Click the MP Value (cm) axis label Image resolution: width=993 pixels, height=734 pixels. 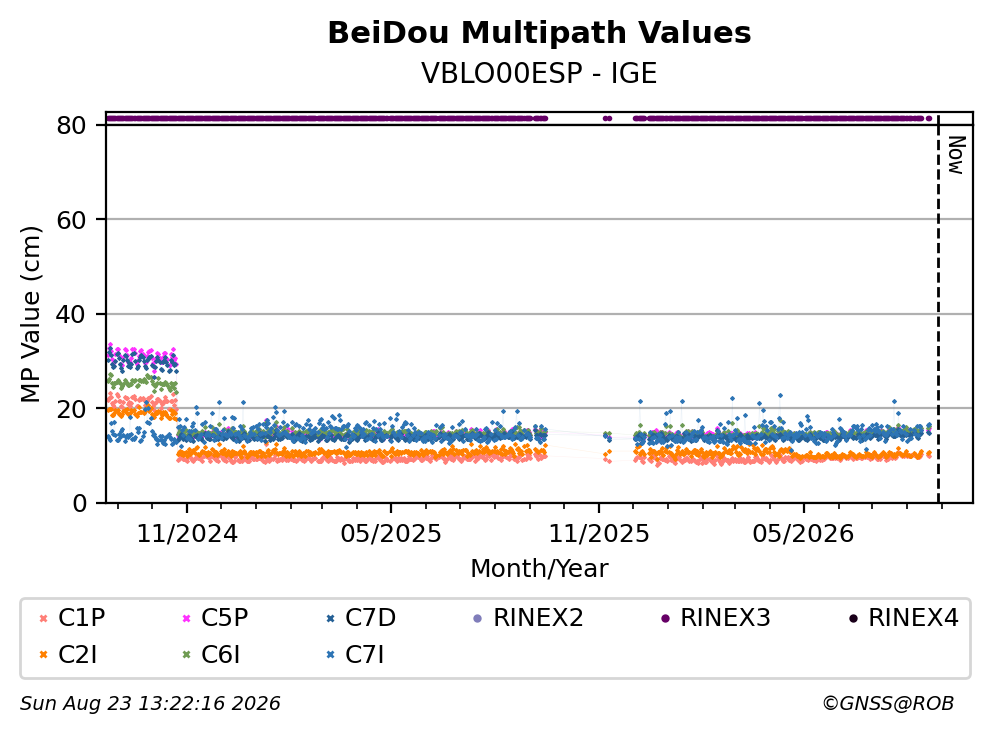click(30, 314)
